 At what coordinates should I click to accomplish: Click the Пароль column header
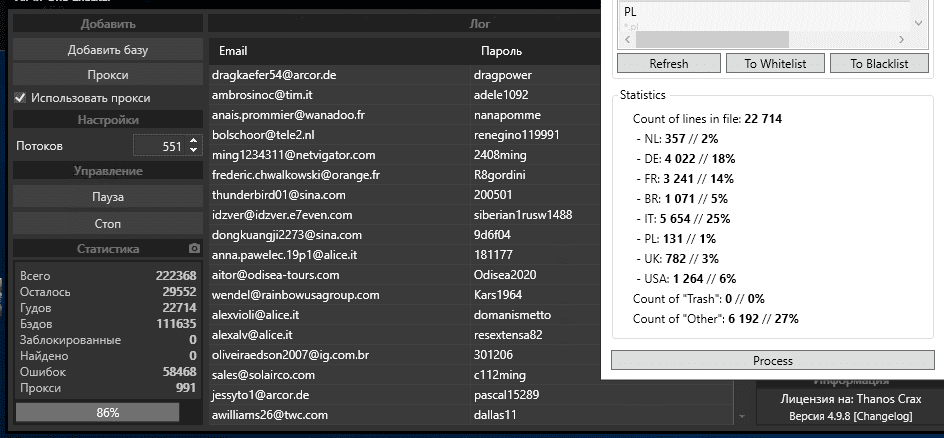[x=501, y=51]
